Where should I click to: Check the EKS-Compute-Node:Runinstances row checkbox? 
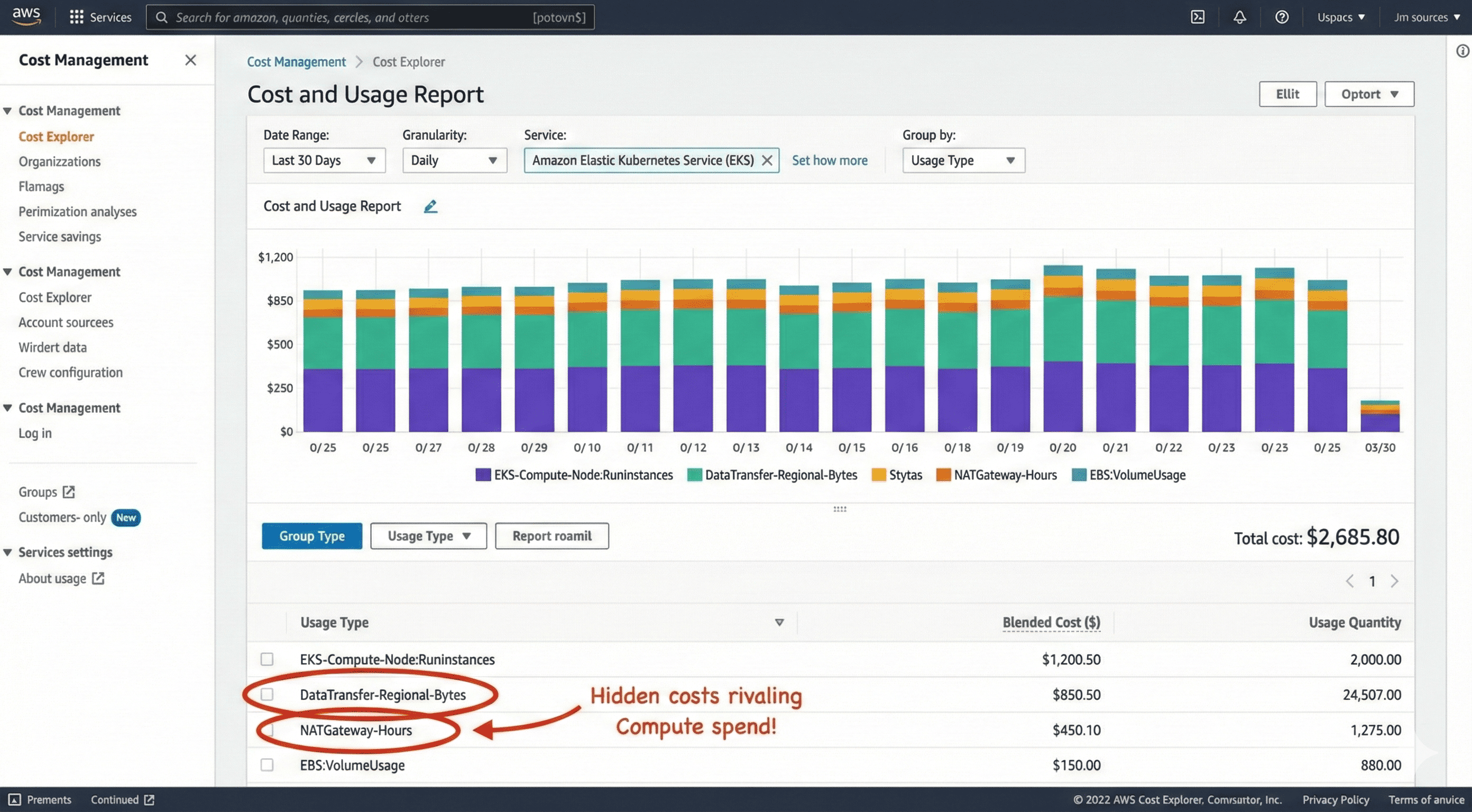[267, 659]
